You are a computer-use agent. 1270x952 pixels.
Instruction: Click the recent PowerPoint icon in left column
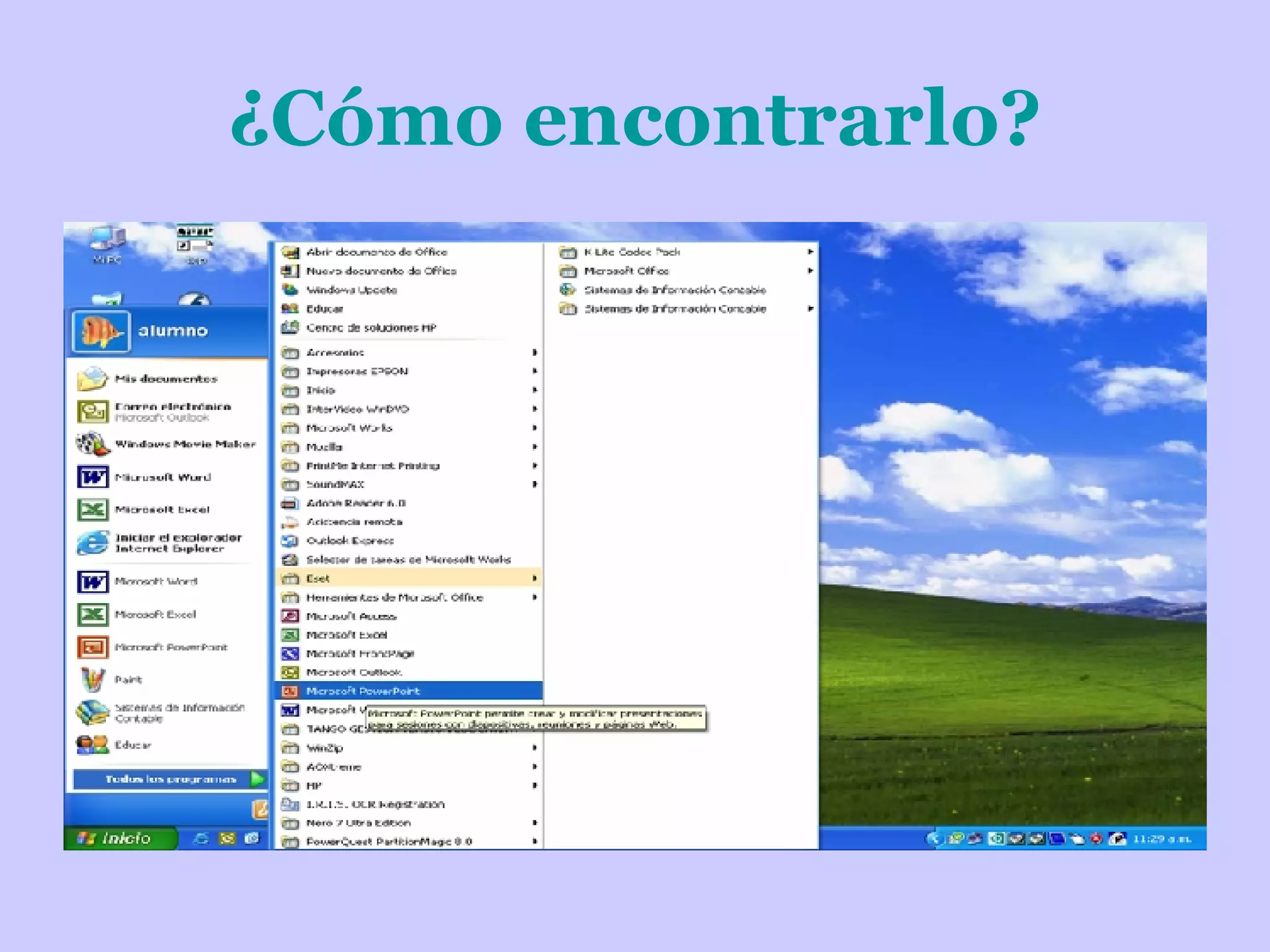point(93,647)
